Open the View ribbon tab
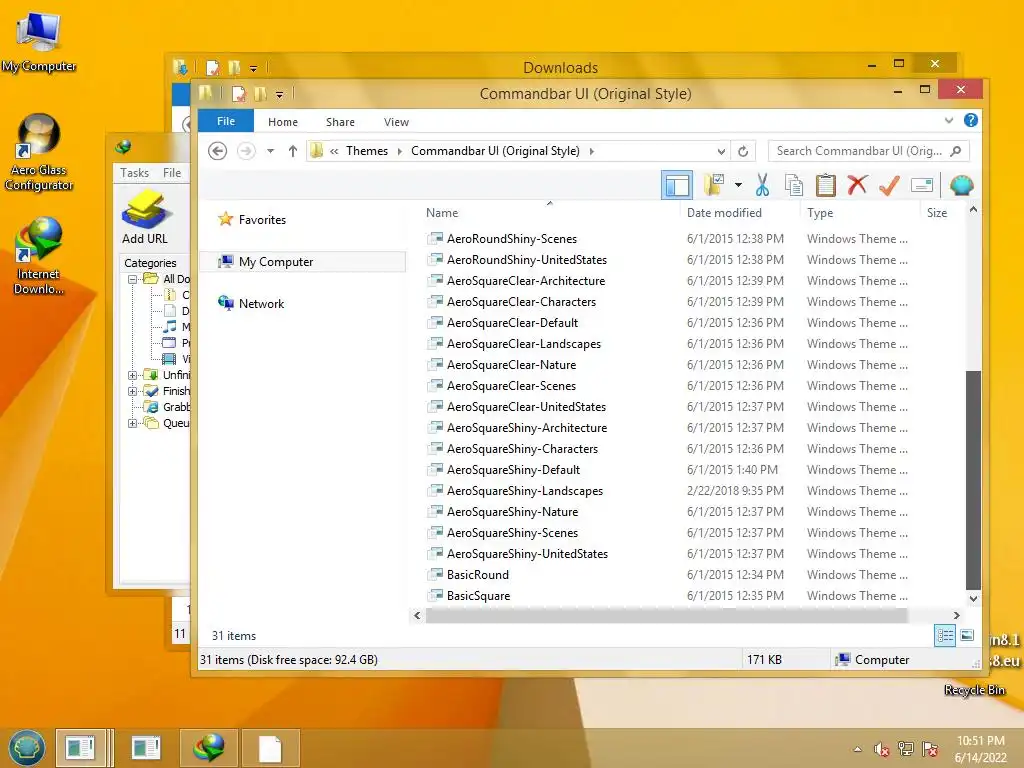The width and height of the screenshot is (1024, 768). click(396, 122)
